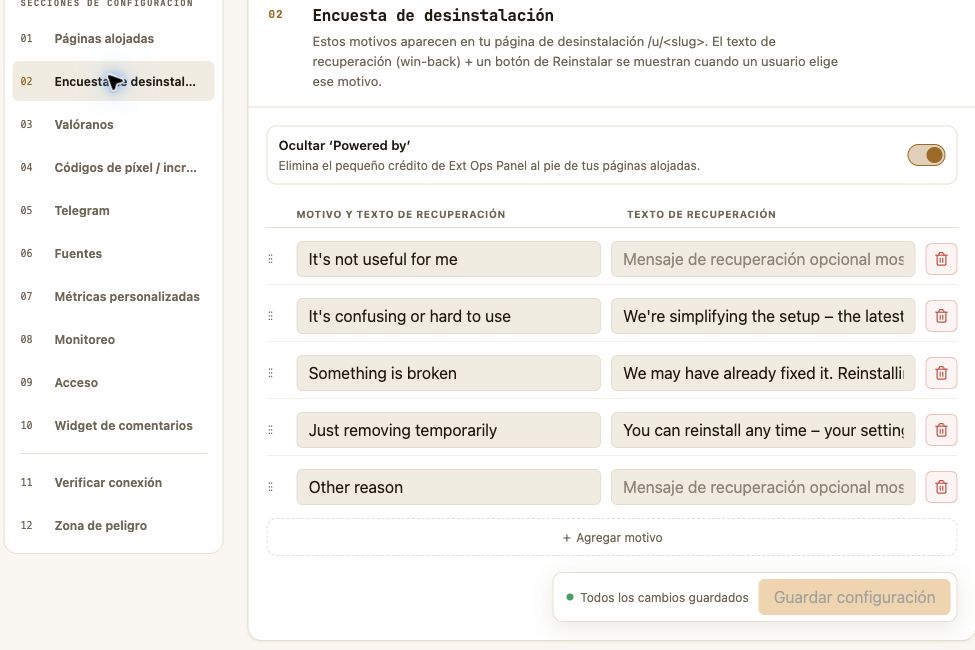Click "MOTIVO Y TEXTO DE RECUPERACIÓN" column header
The width and height of the screenshot is (975, 650).
tap(400, 214)
